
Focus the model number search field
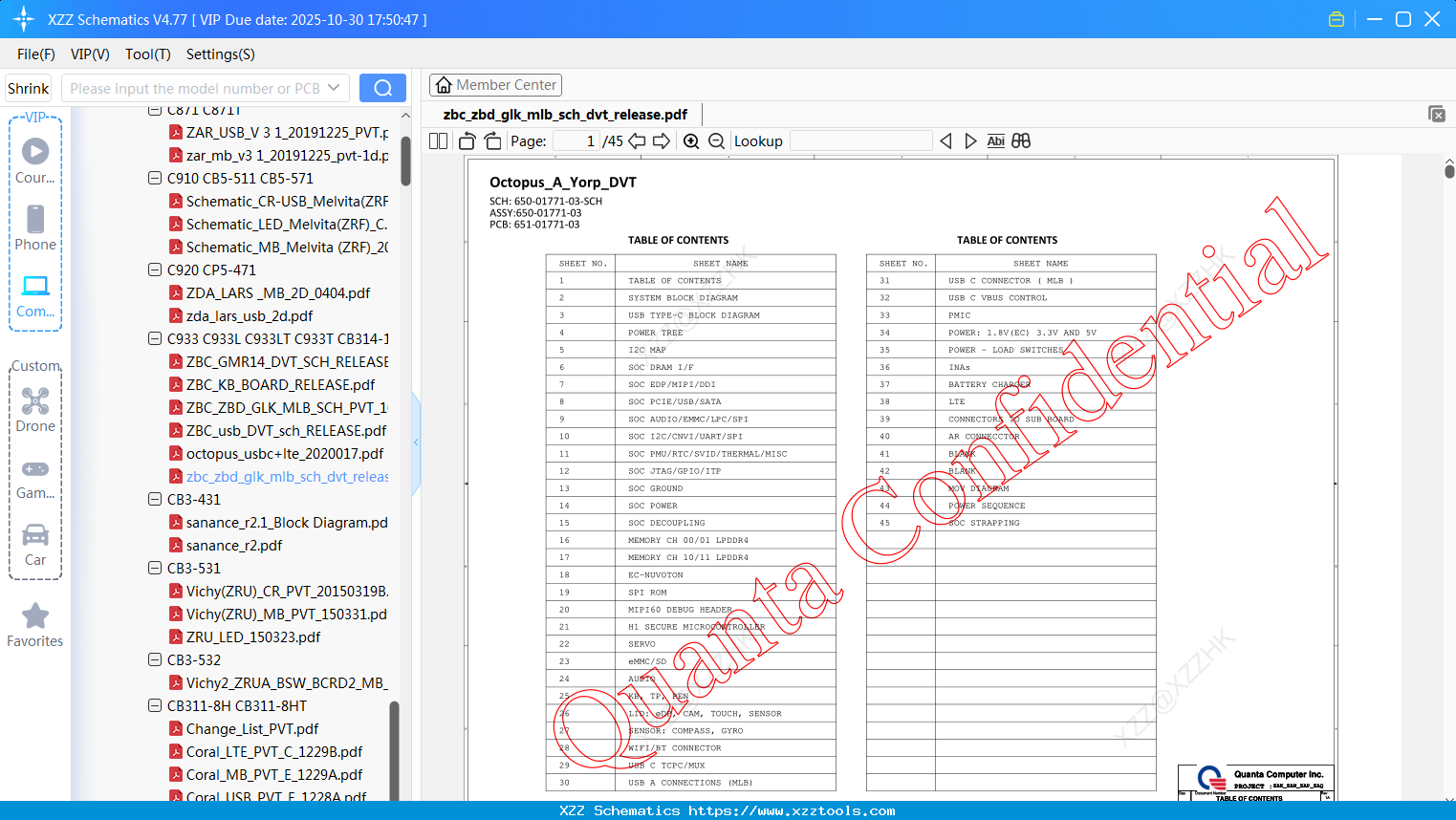coord(195,88)
